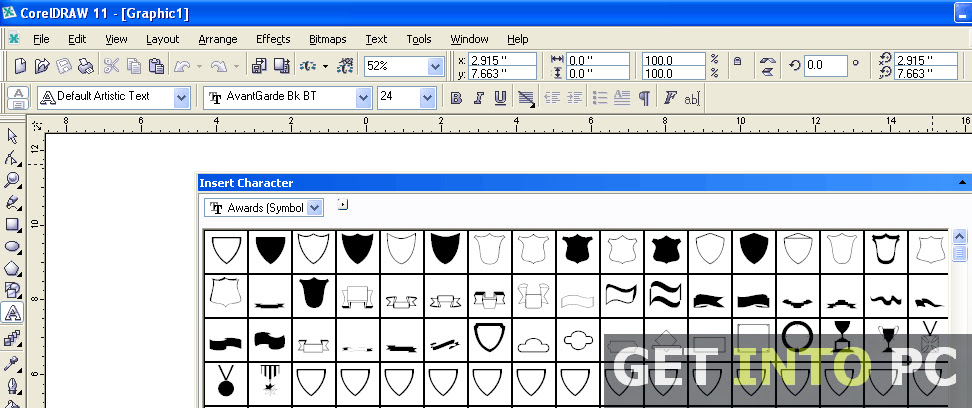Open the Redo history dropdown arrow
This screenshot has width=972, height=408.
pyautogui.click(x=236, y=66)
